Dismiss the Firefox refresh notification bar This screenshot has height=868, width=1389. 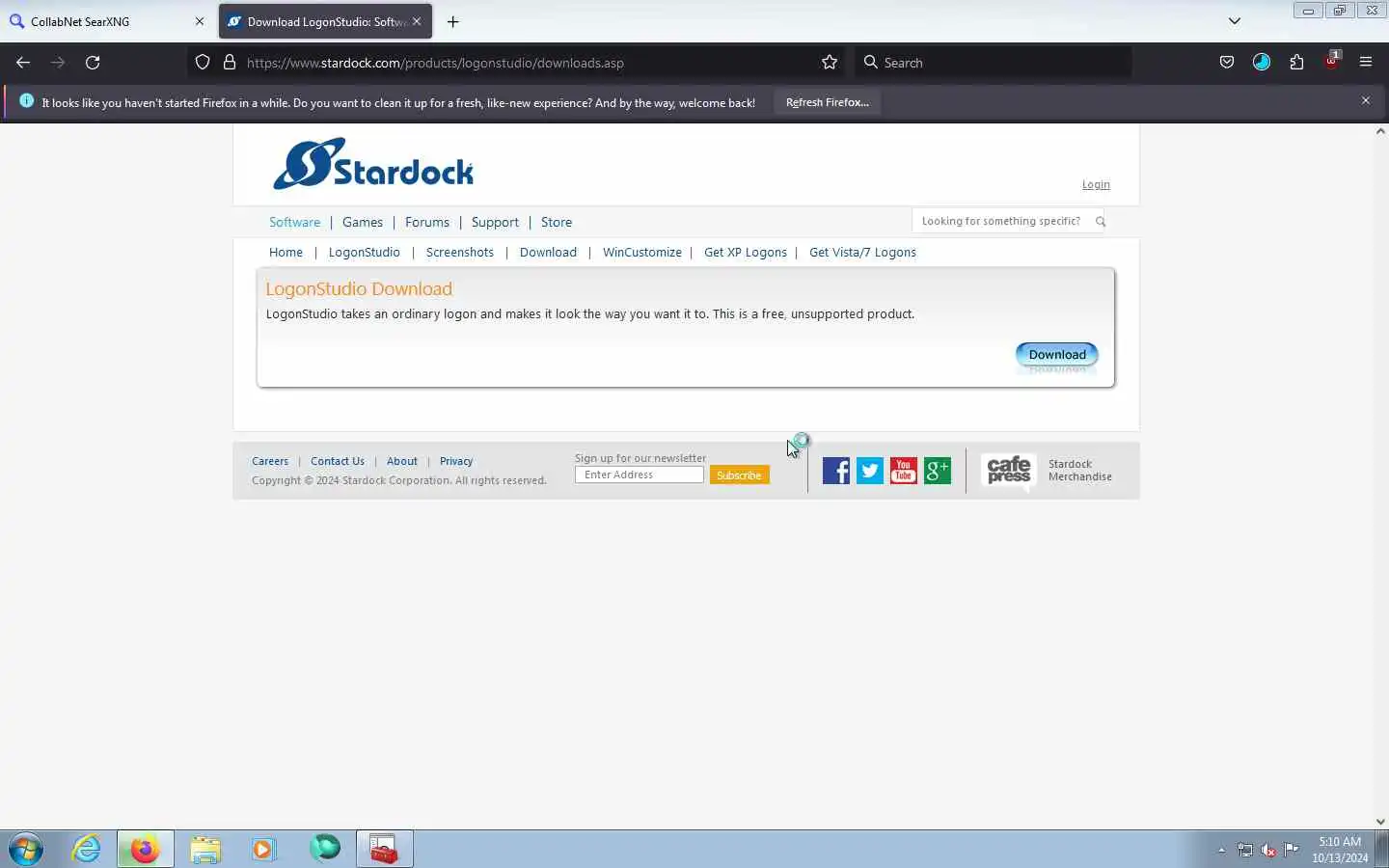point(1366,100)
